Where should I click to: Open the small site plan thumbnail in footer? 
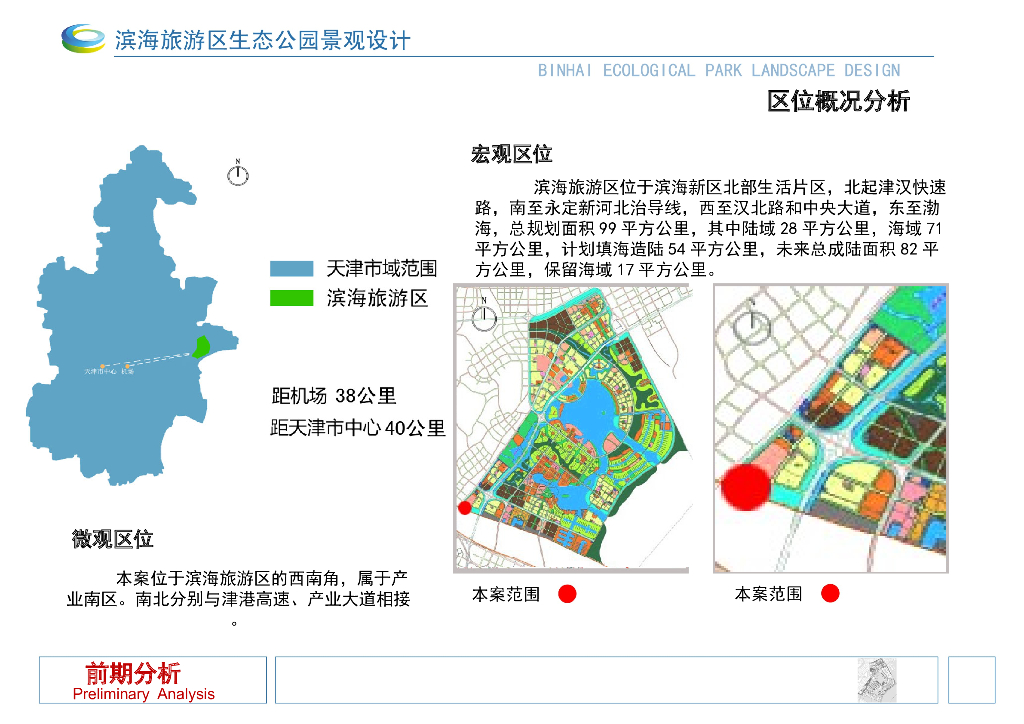876,680
